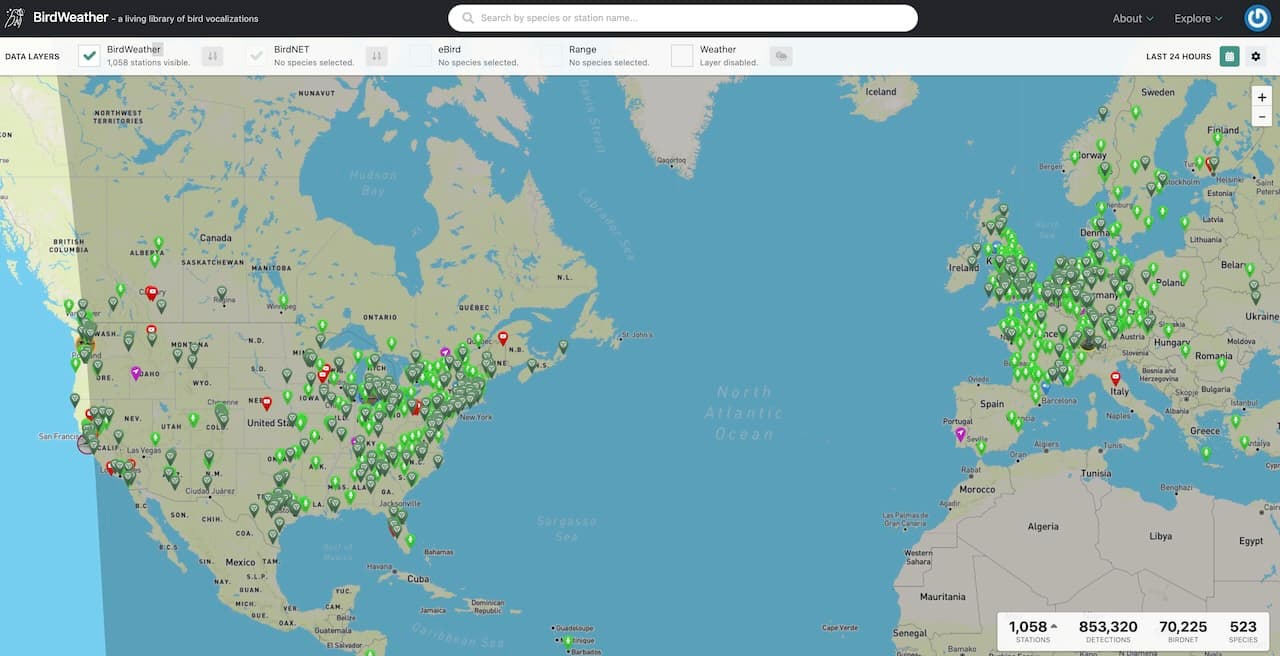Select the blue marker near Barcelona

pos(1045,386)
